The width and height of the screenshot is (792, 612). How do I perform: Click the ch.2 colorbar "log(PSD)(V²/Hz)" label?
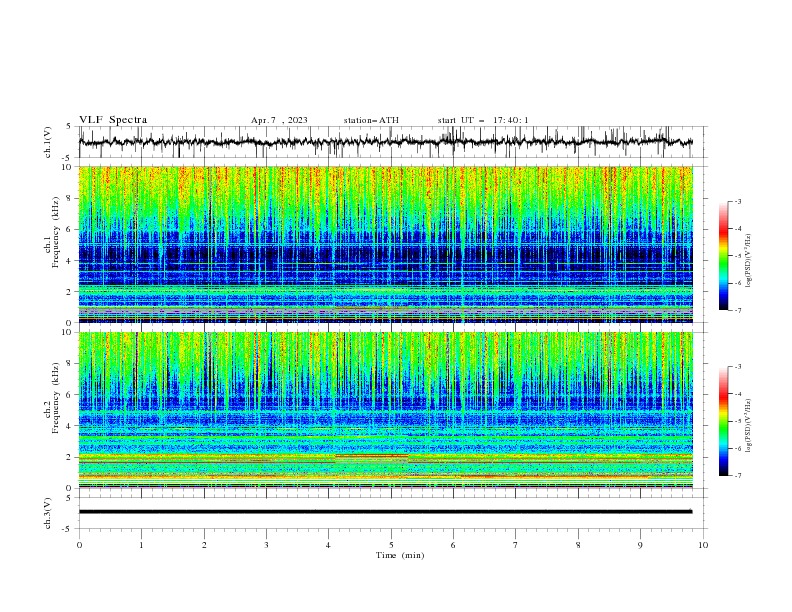(x=748, y=426)
